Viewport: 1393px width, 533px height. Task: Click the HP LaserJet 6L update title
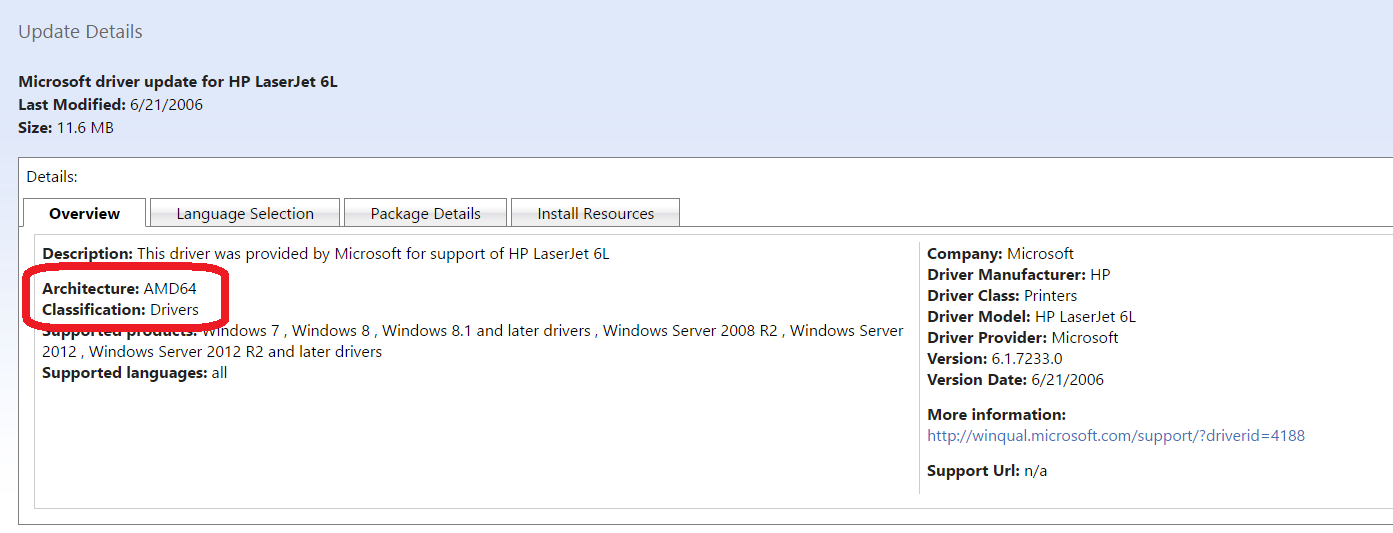pos(178,82)
